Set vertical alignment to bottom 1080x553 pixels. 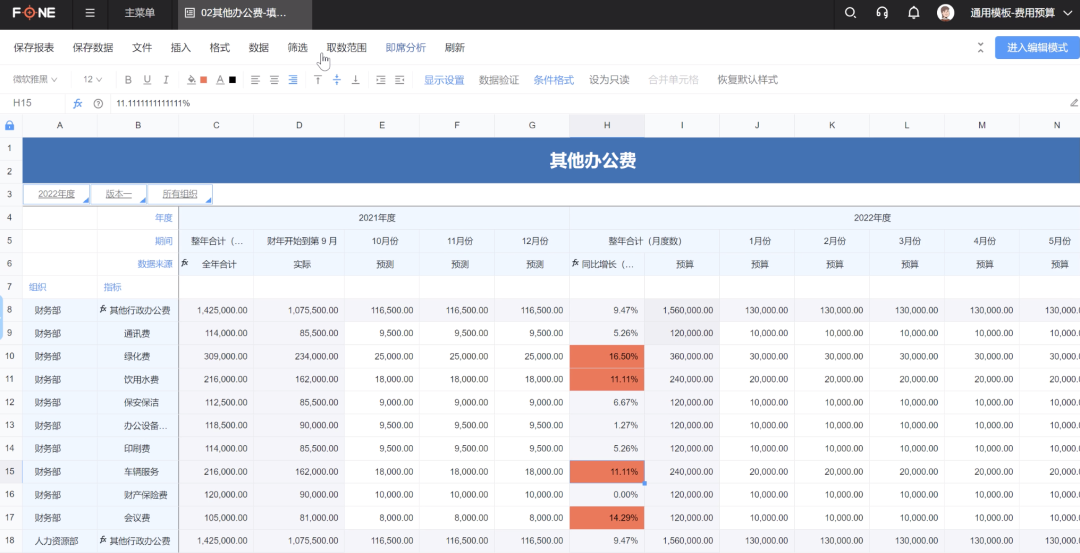click(355, 80)
